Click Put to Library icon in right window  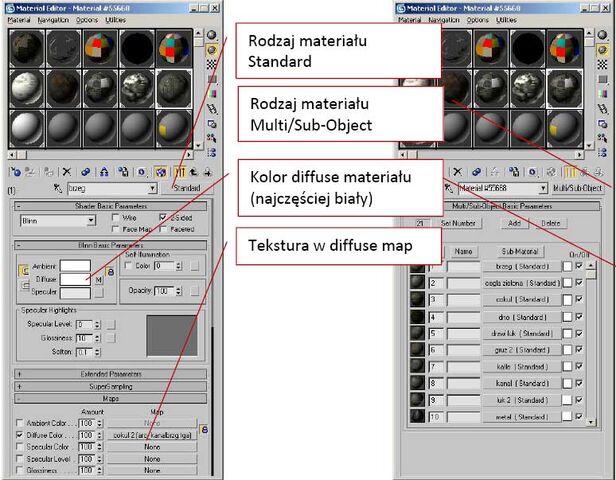tap(513, 172)
